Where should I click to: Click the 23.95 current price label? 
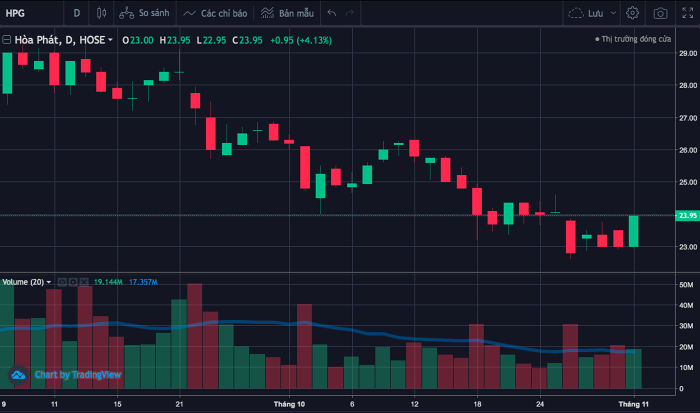[x=687, y=215]
